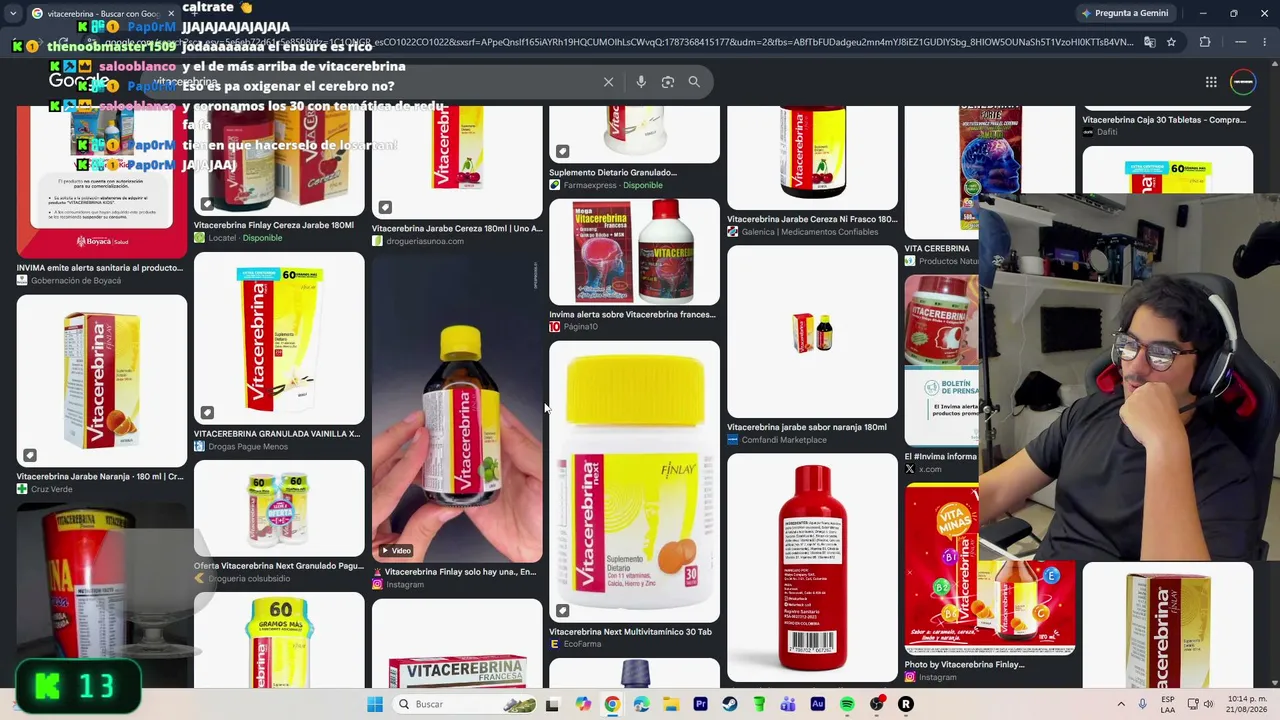Select Vitacerebrina Next Multivitaminico 30 Tab image
The image size is (1280, 720).
(x=634, y=481)
